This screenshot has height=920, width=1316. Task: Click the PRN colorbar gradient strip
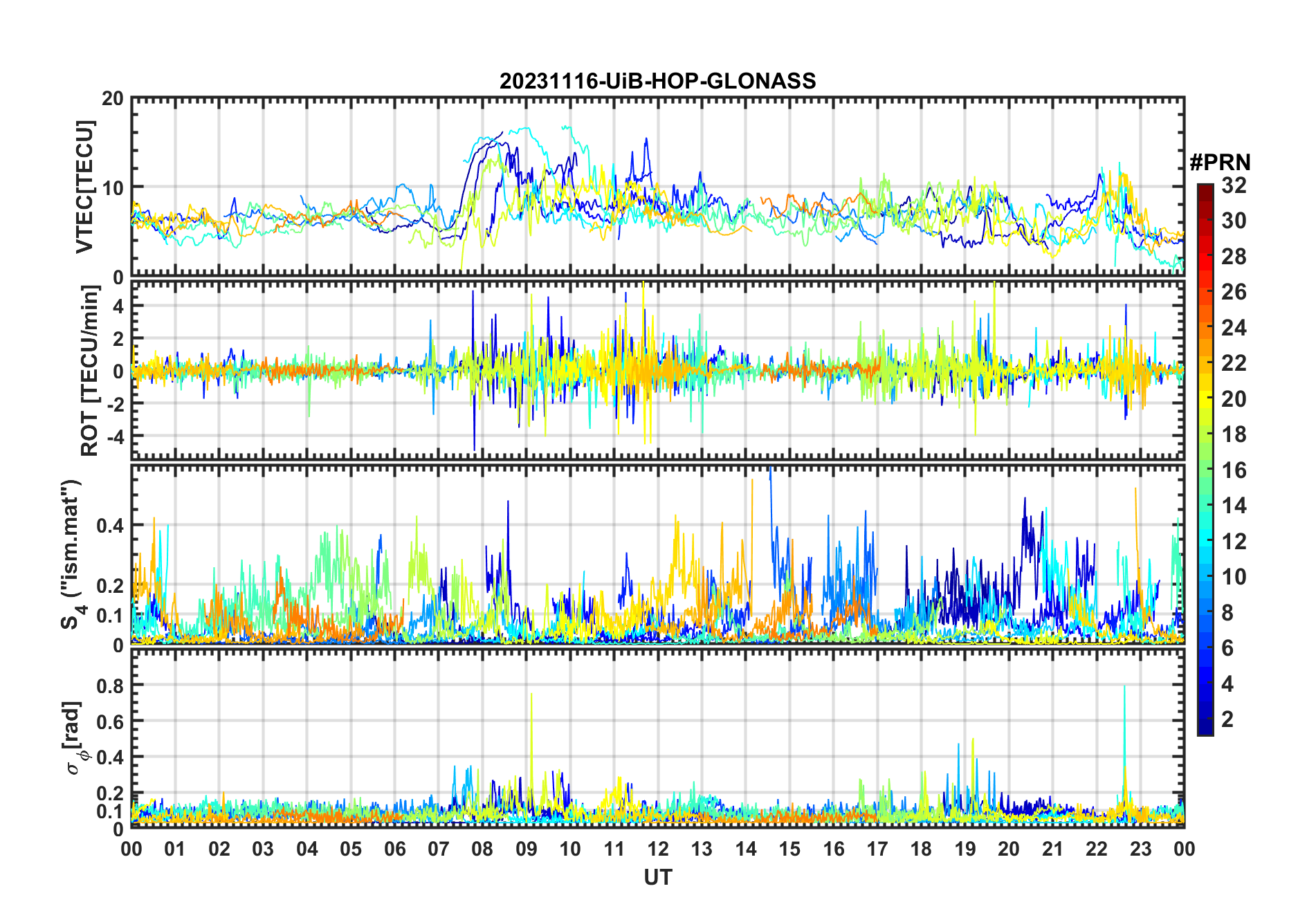click(1205, 459)
